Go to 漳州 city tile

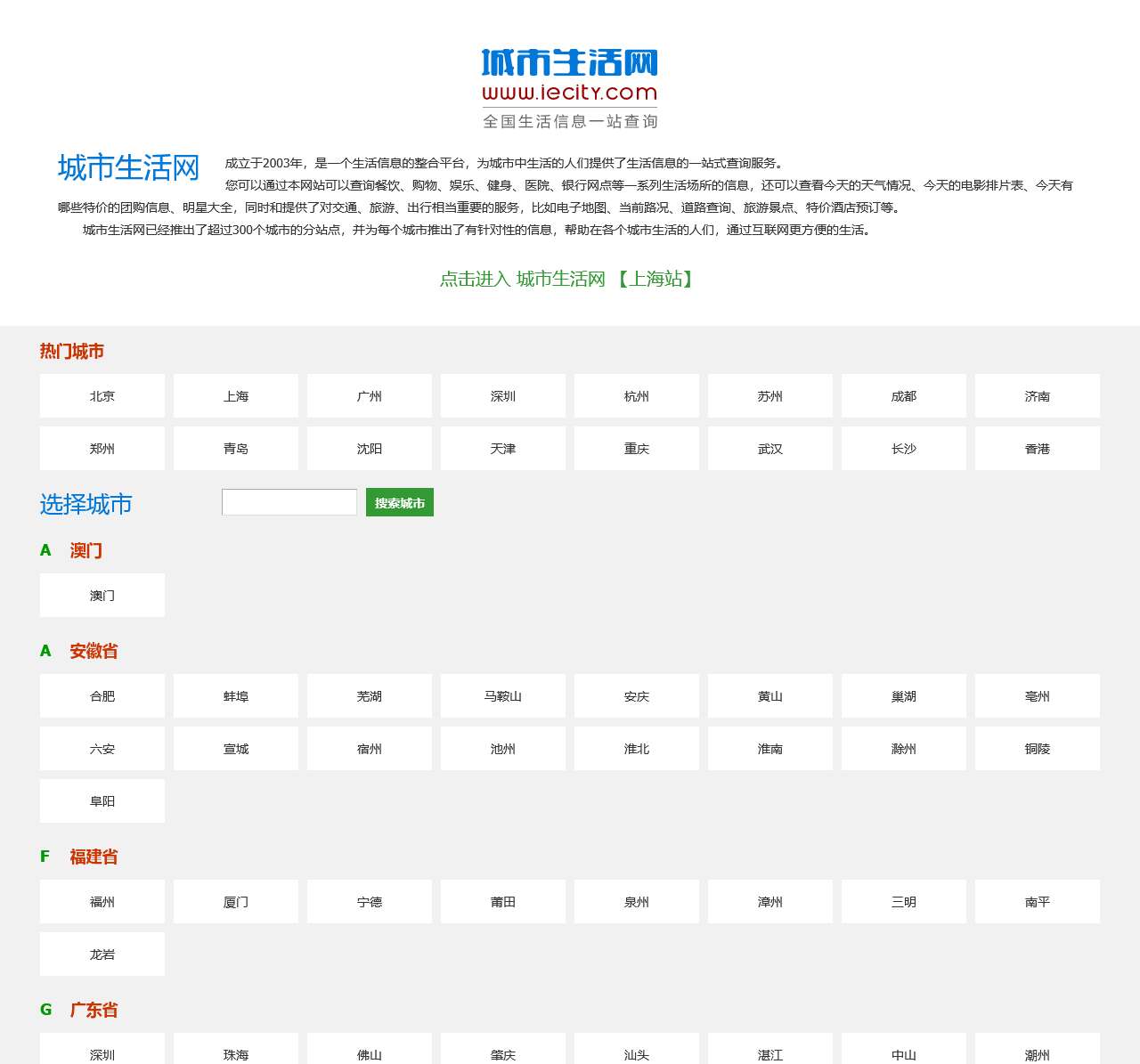point(770,902)
